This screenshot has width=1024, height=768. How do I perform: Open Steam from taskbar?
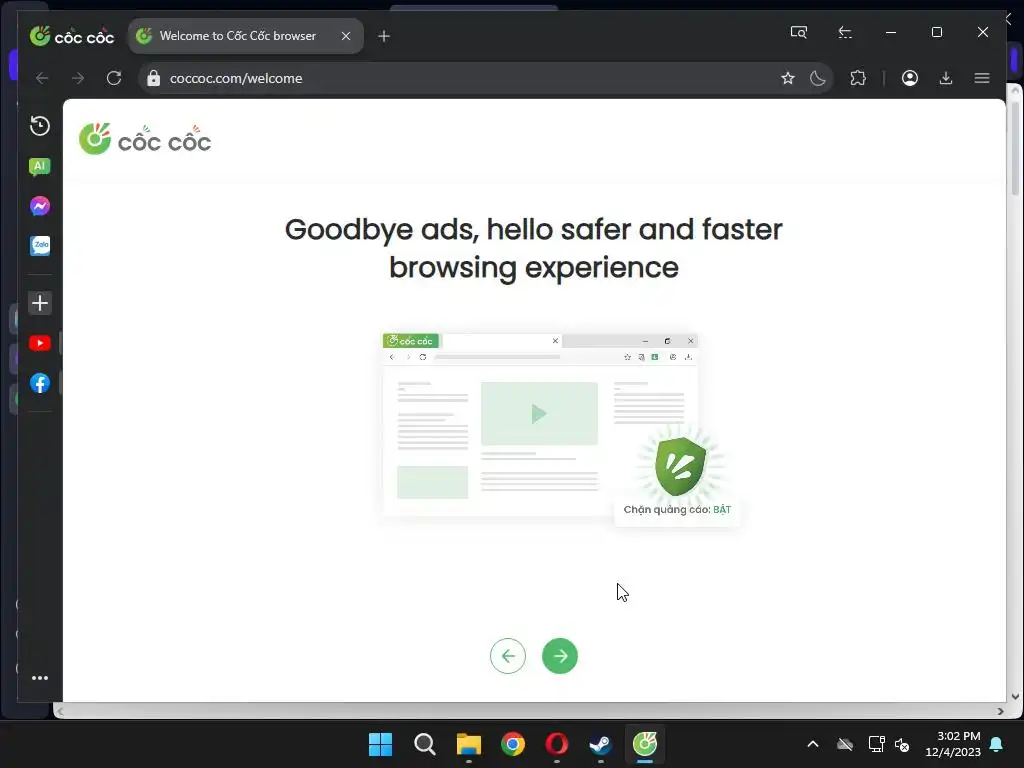600,744
